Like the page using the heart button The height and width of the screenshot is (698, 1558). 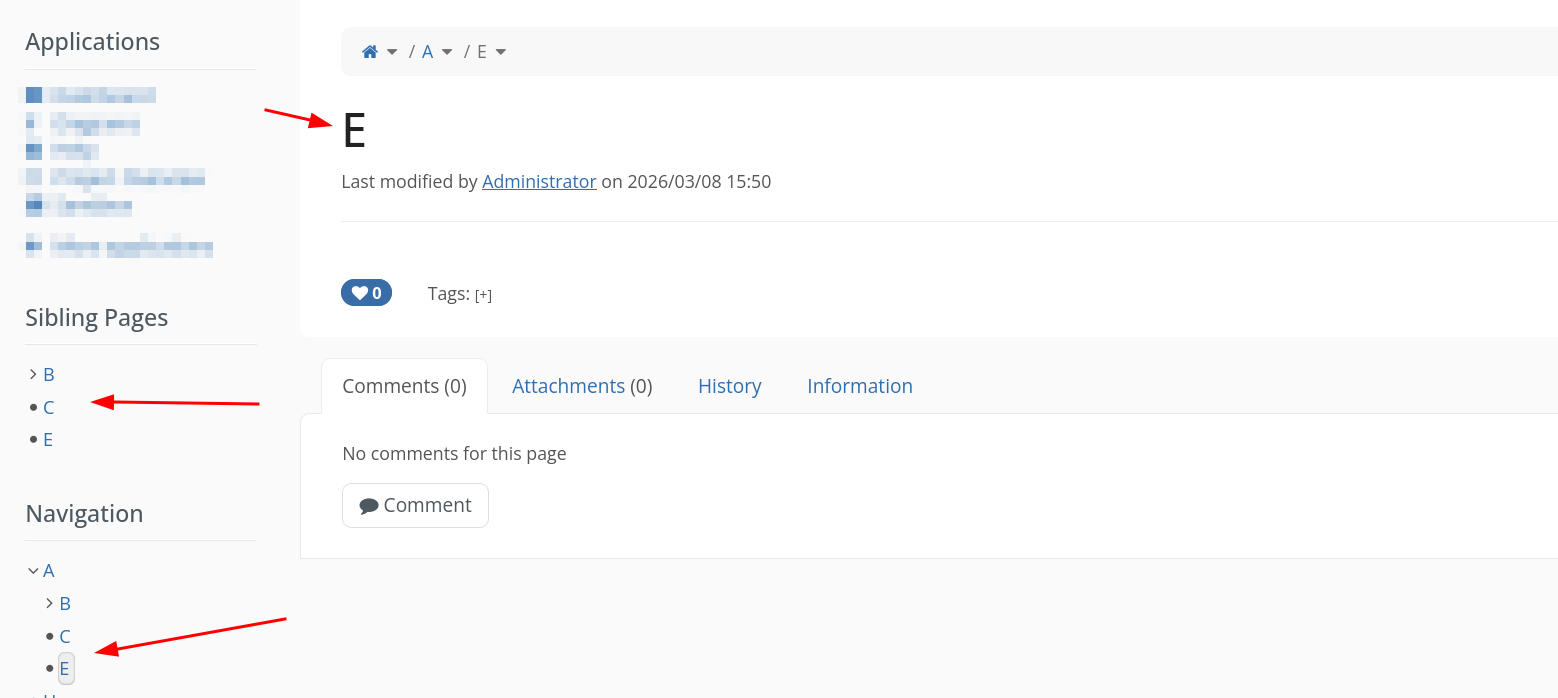(366, 293)
